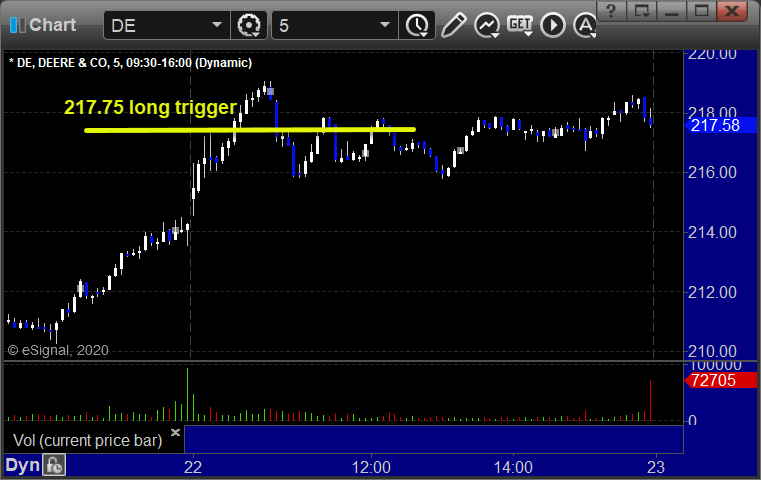Open the DE symbol dropdown
Viewport: 761px width, 480px height.
click(x=216, y=25)
